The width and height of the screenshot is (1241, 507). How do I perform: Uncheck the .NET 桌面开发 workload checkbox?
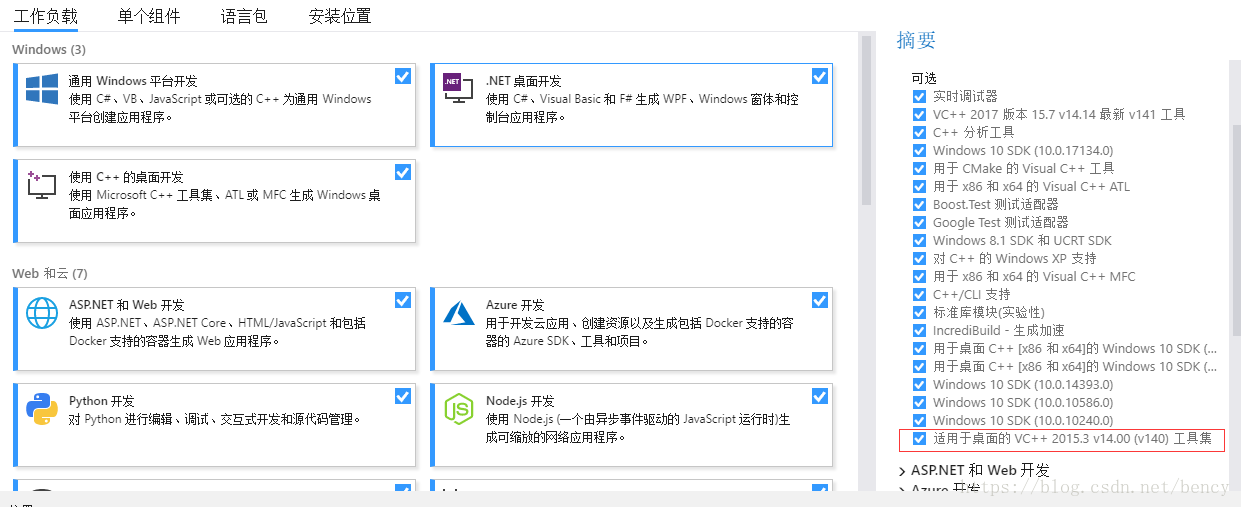click(x=820, y=76)
